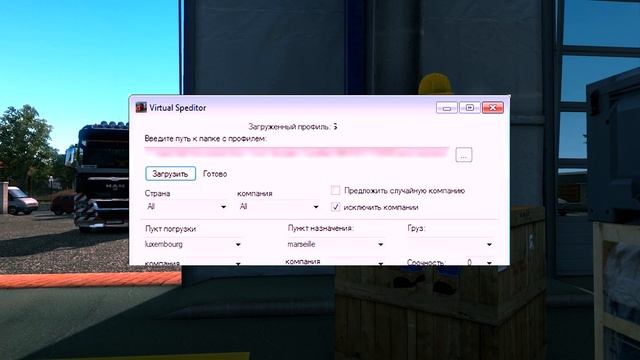The image size is (640, 360).
Task: Expand the Пукт погрузки dropdown showing luxembourg
Action: 193,244
